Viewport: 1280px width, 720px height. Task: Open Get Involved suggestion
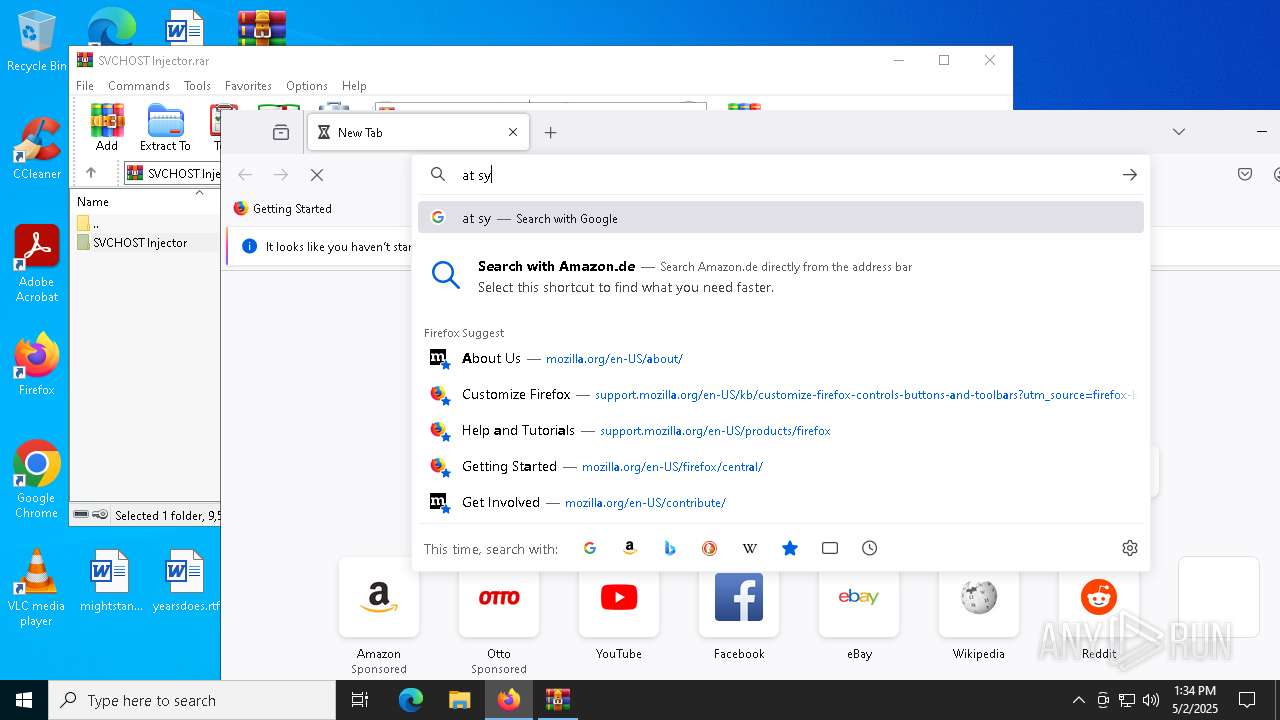tap(781, 502)
